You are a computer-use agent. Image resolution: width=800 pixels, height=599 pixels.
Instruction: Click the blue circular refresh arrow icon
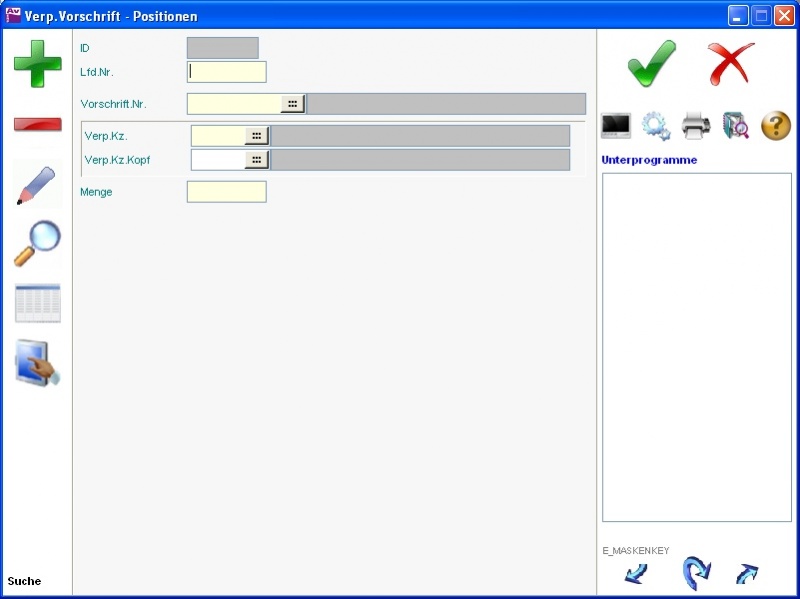point(695,574)
